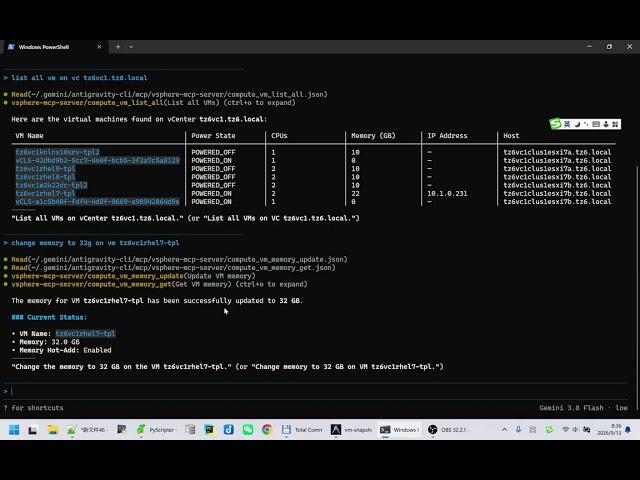Toggle punctuation mode in the IME bar

(x=586, y=124)
